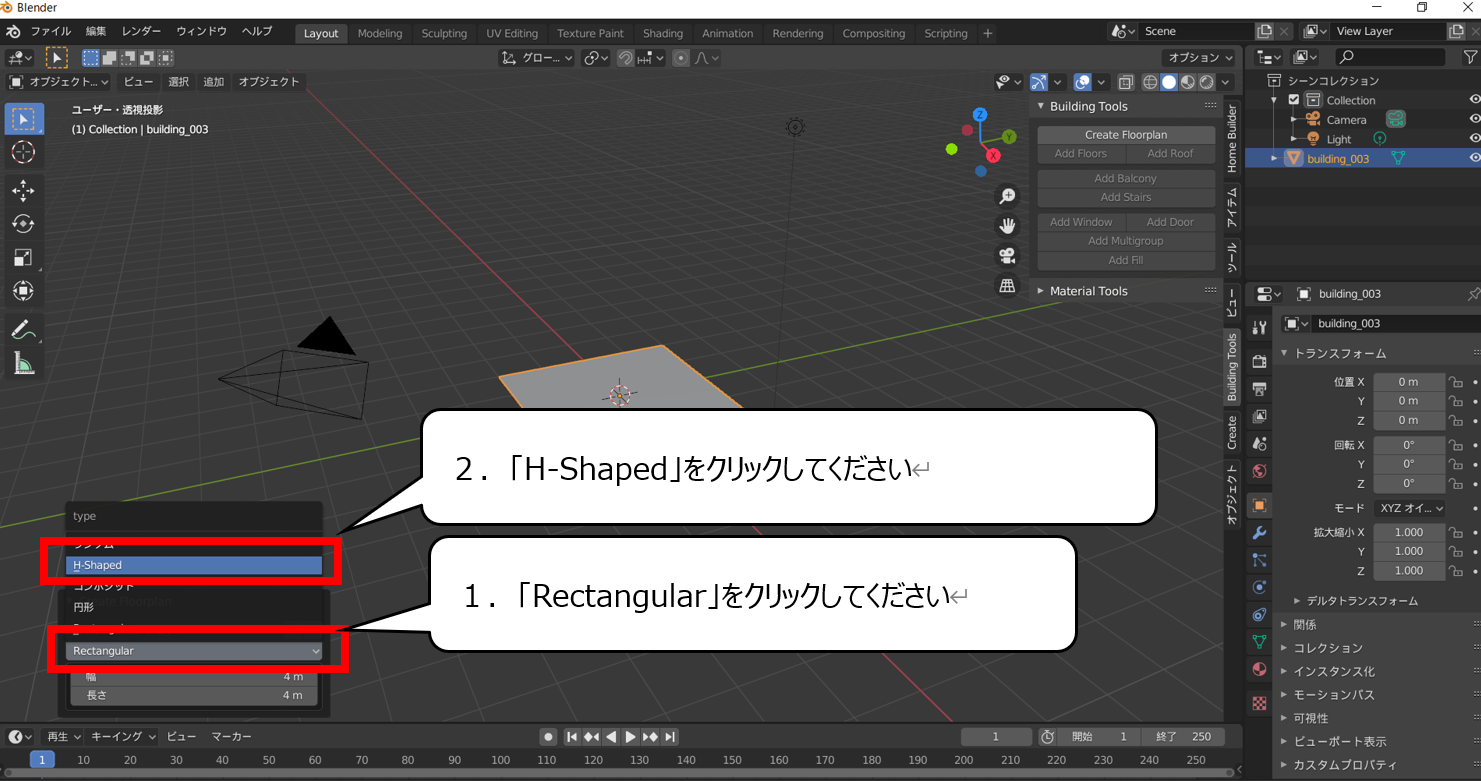Viewport: 1481px width, 781px height.
Task: Toggle X-ray display icon
Action: 1126,82
